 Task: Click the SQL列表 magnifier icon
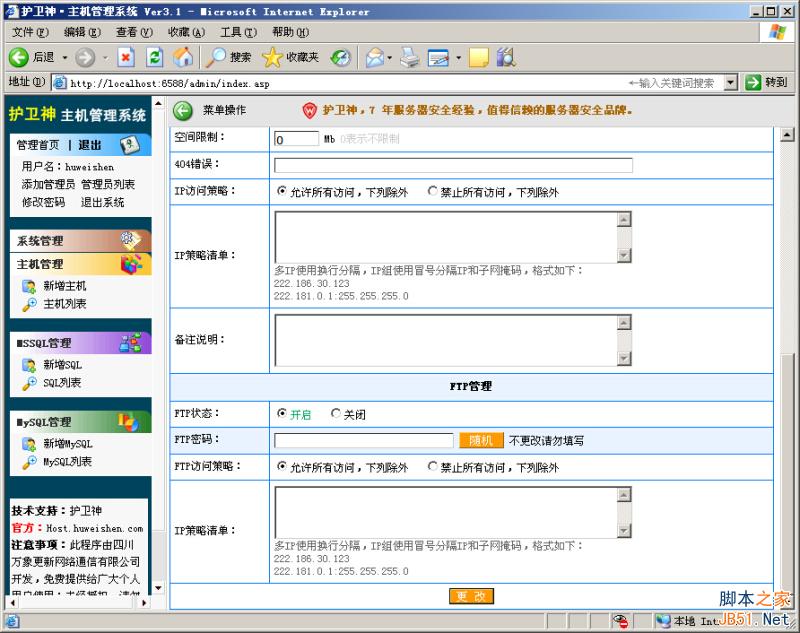29,383
